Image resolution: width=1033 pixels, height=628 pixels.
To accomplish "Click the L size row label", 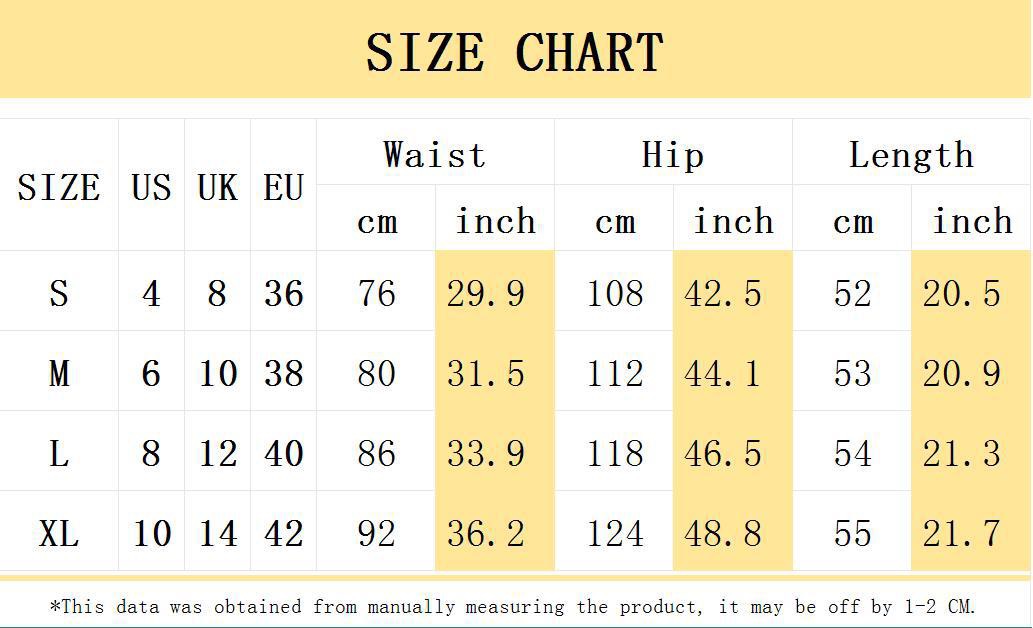I will (59, 453).
